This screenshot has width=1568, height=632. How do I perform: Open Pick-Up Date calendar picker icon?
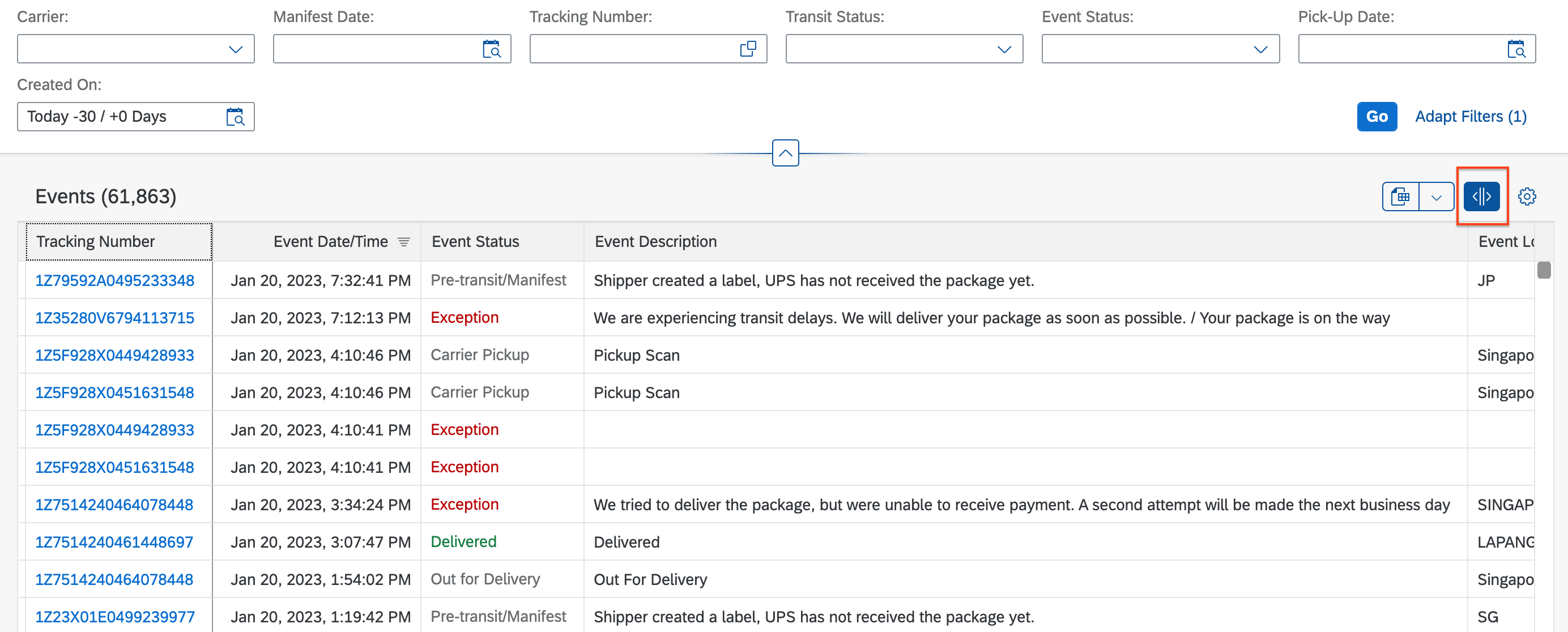point(1516,49)
